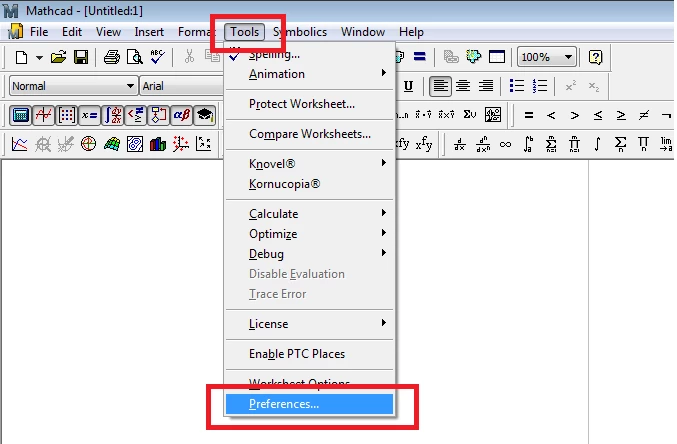The image size is (677, 444).
Task: Toggle numbered list formatting
Action: (x=540, y=86)
